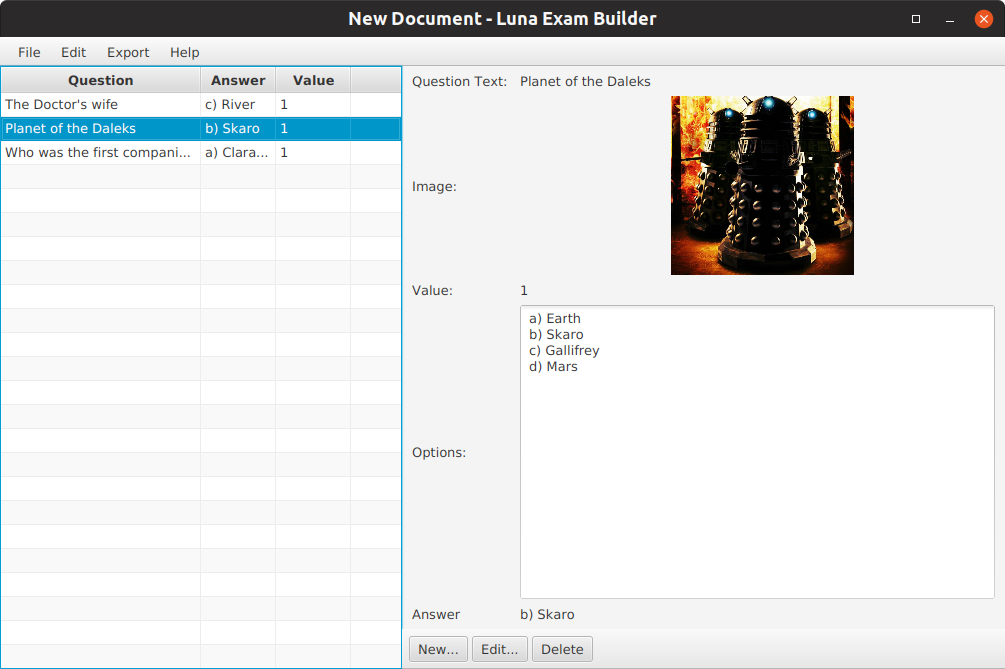Viewport: 1005px width, 669px height.
Task: Select 'Planet of the Daleks' table row
Action: click(201, 129)
